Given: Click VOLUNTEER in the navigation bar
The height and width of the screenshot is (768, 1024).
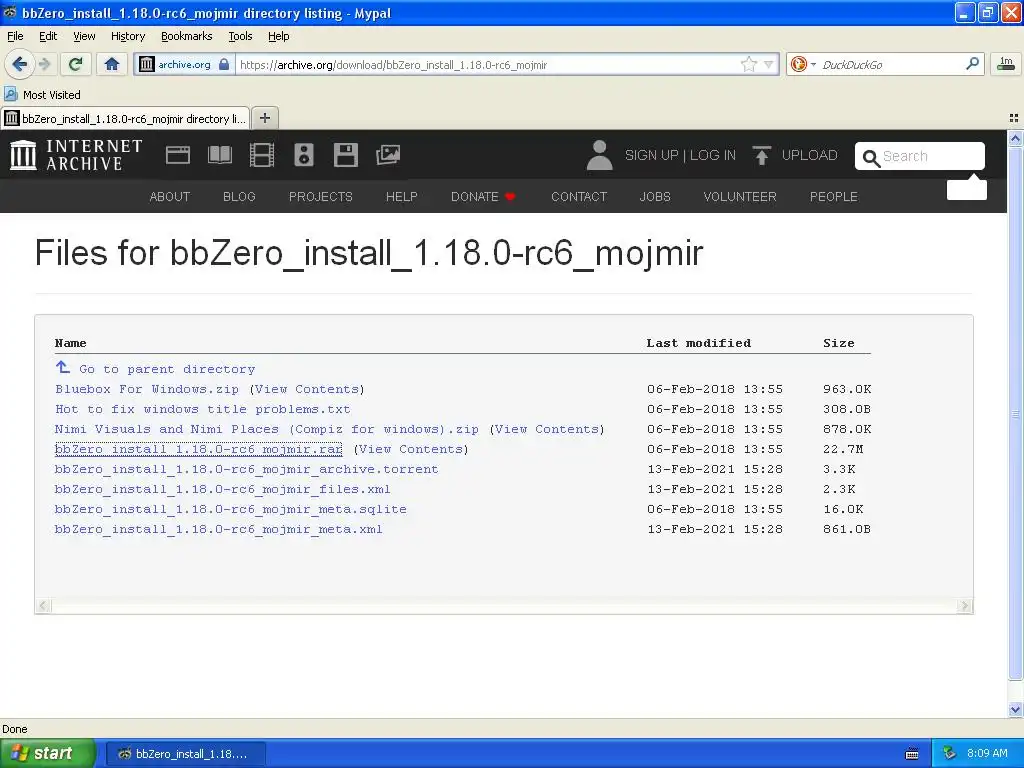Looking at the screenshot, I should (740, 197).
